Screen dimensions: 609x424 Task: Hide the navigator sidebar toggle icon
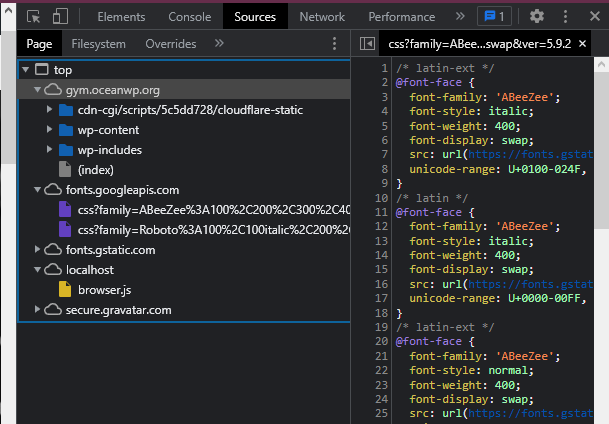(367, 43)
